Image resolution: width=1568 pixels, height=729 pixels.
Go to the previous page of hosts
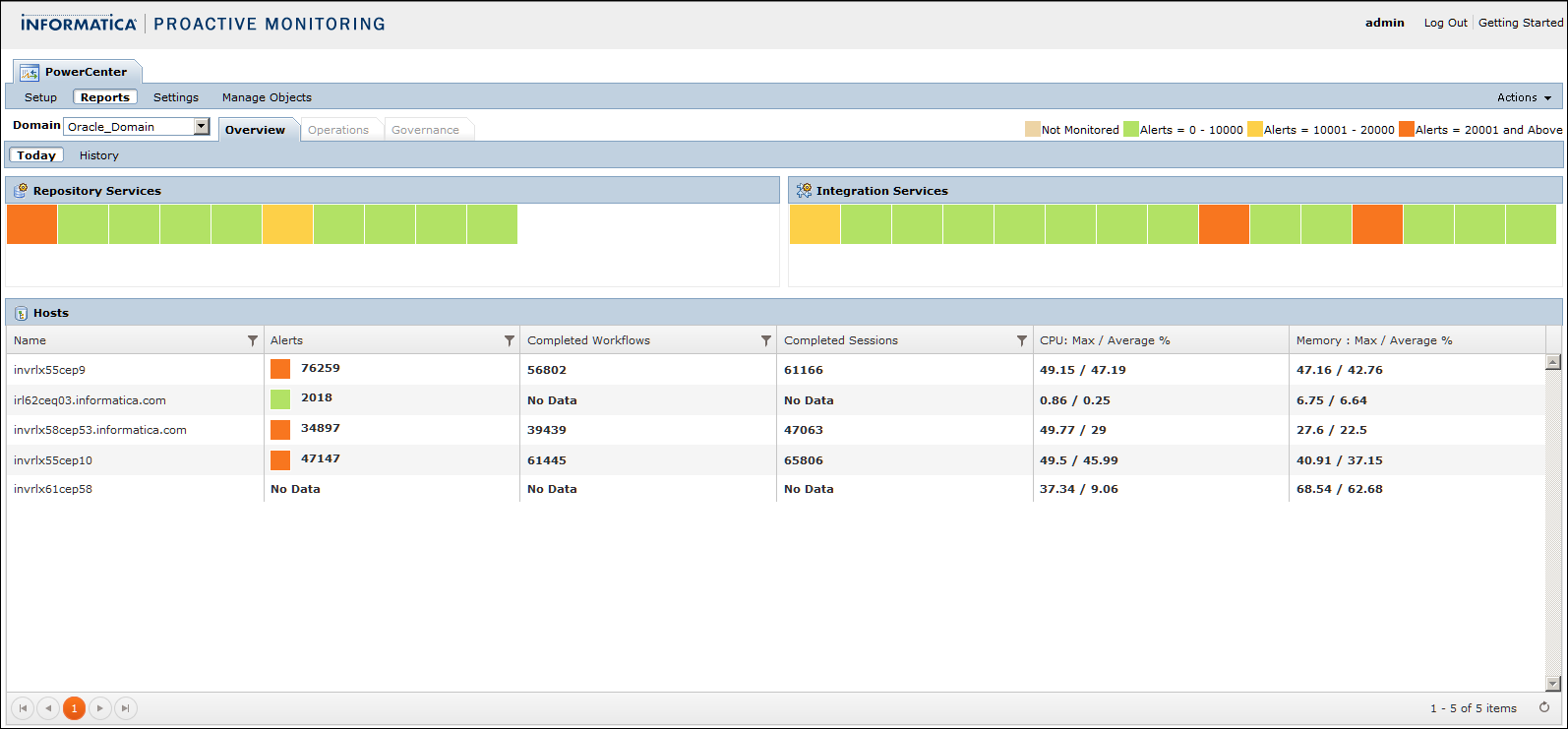tap(48, 708)
